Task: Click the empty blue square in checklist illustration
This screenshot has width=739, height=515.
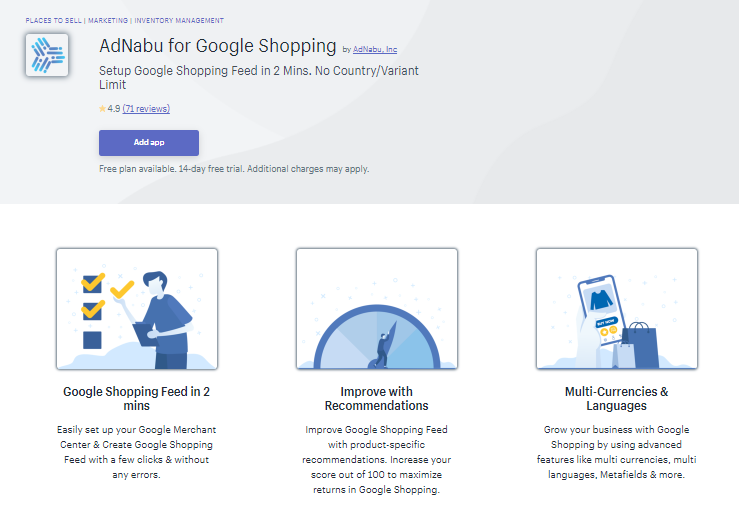Action: click(92, 340)
